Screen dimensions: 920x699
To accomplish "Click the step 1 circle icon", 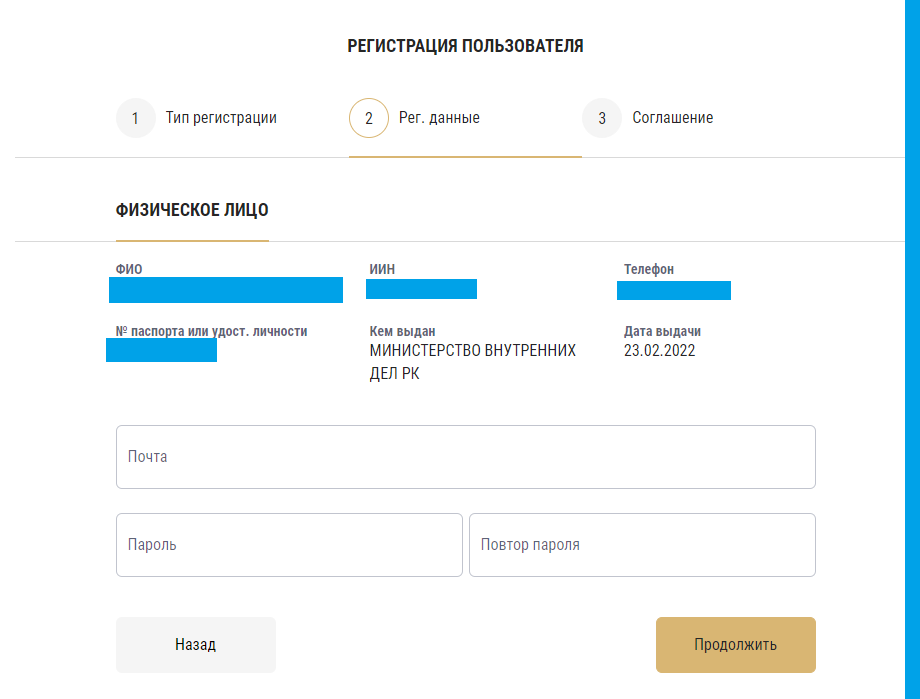I will coord(135,117).
